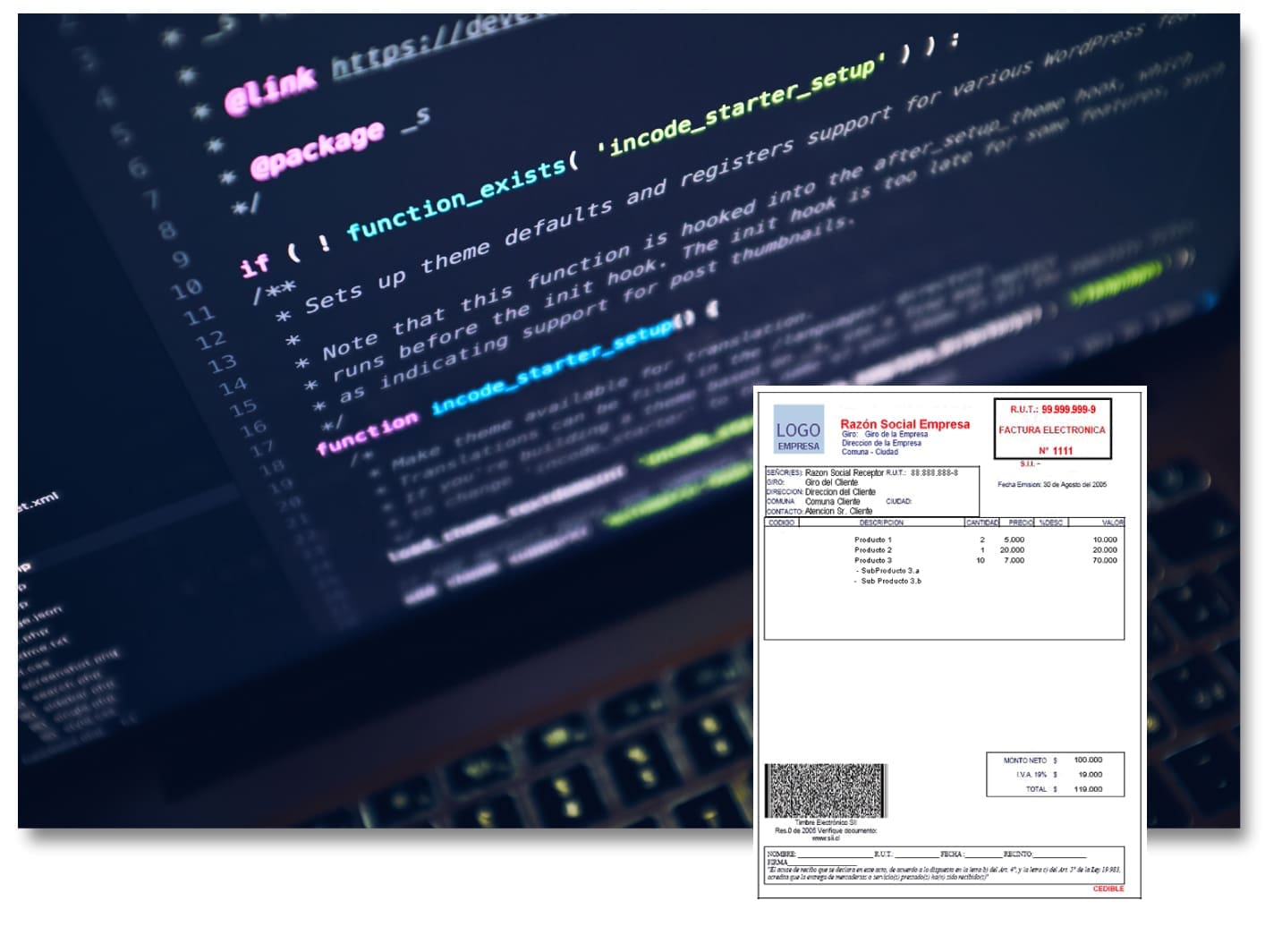This screenshot has height=952, width=1282.
Task: Click price '5.000' for Producto 1
Action: pos(1014,540)
